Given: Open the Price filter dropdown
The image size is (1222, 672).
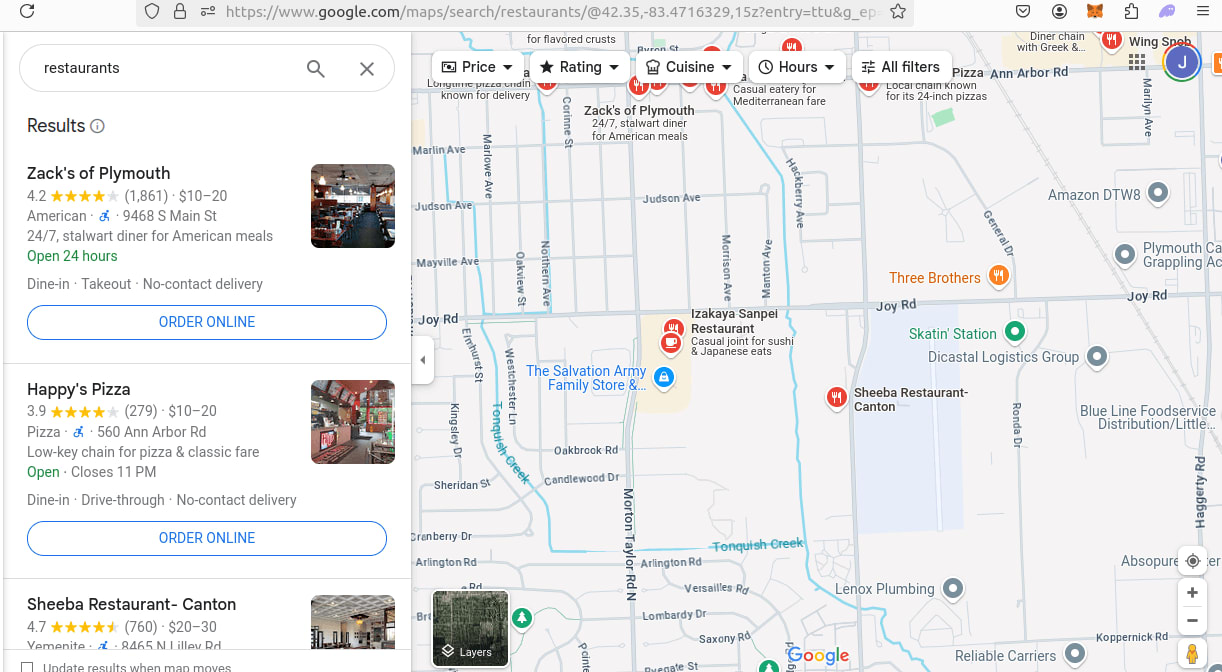Looking at the screenshot, I should click(x=478, y=67).
